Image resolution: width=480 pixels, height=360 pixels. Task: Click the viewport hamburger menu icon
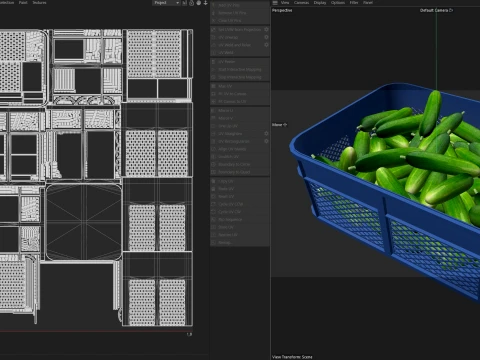pos(275,3)
